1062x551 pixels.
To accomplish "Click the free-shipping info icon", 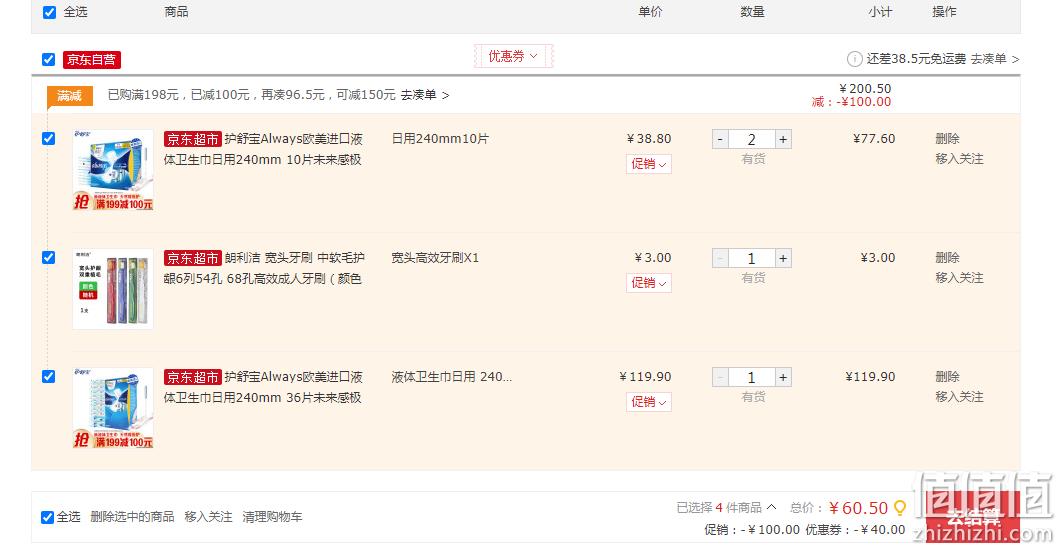I will pyautogui.click(x=855, y=60).
